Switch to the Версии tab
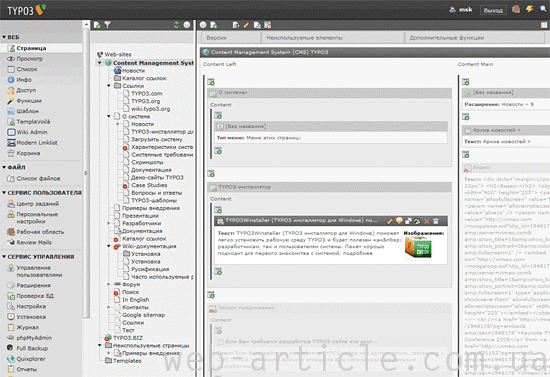Screen dimensions: 550x377 [x=231, y=38]
